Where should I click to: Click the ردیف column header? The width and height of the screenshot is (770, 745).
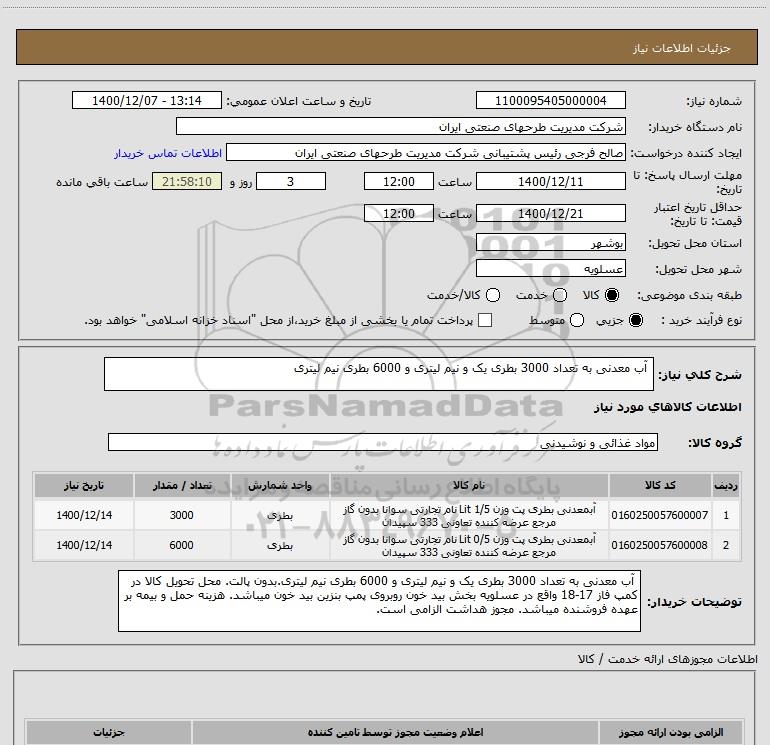click(726, 485)
